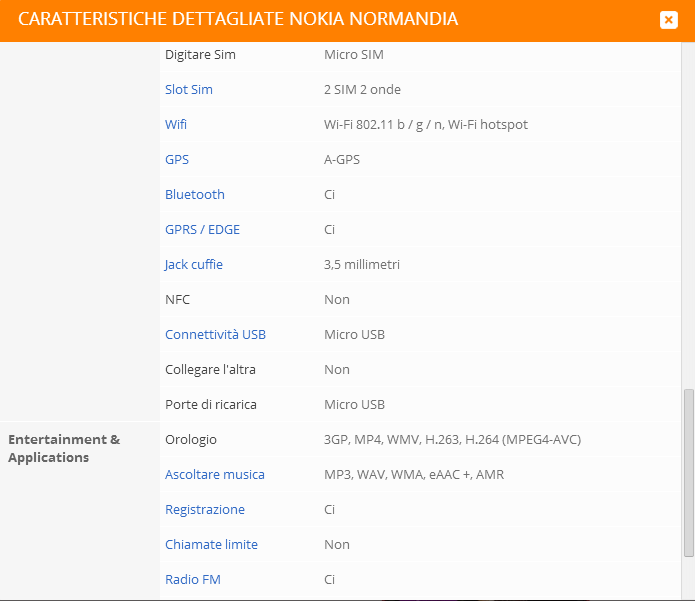695x601 pixels.
Task: Open the Slot Sim link
Action: (189, 90)
